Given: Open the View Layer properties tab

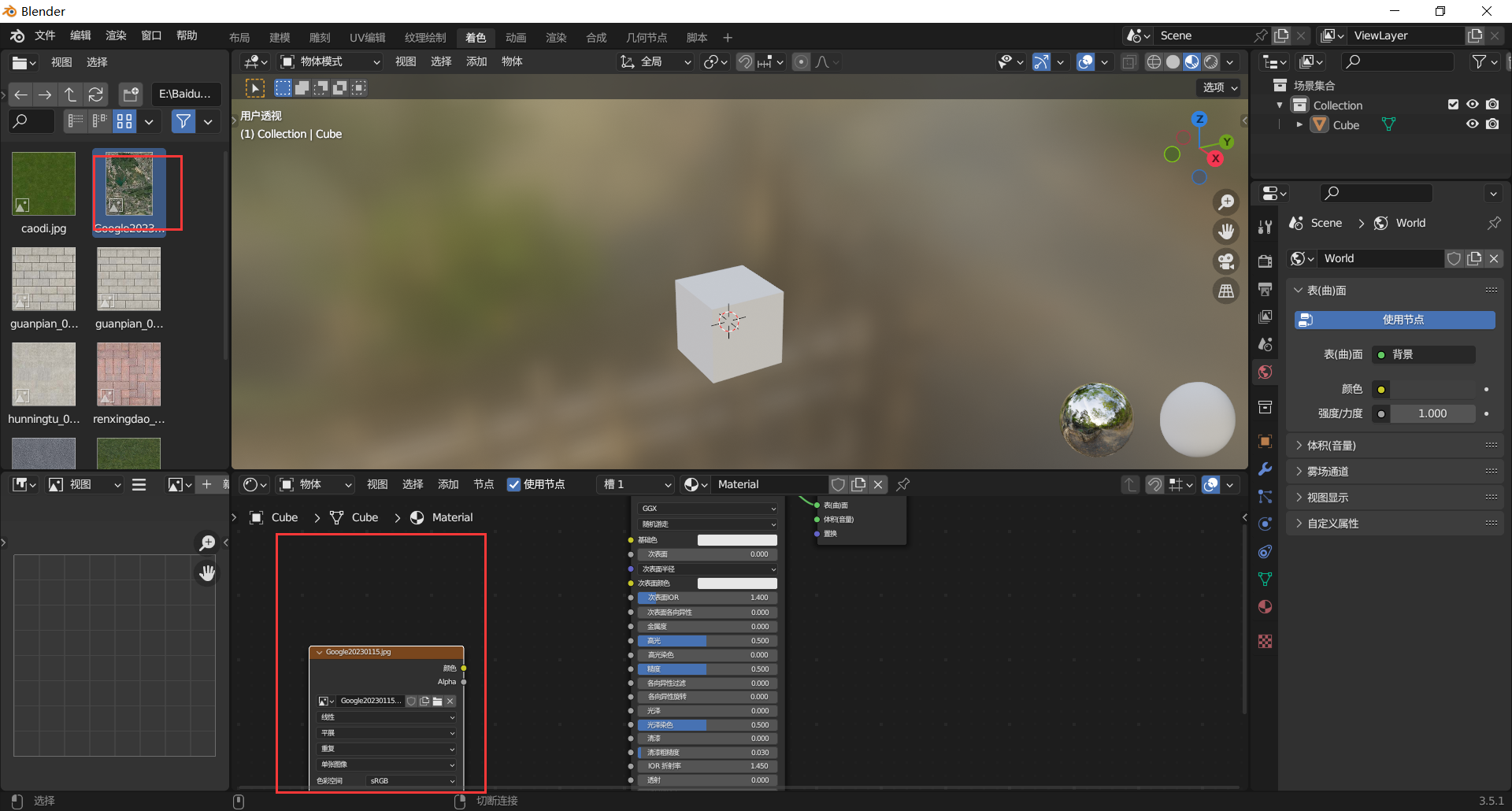Looking at the screenshot, I should click(1265, 317).
